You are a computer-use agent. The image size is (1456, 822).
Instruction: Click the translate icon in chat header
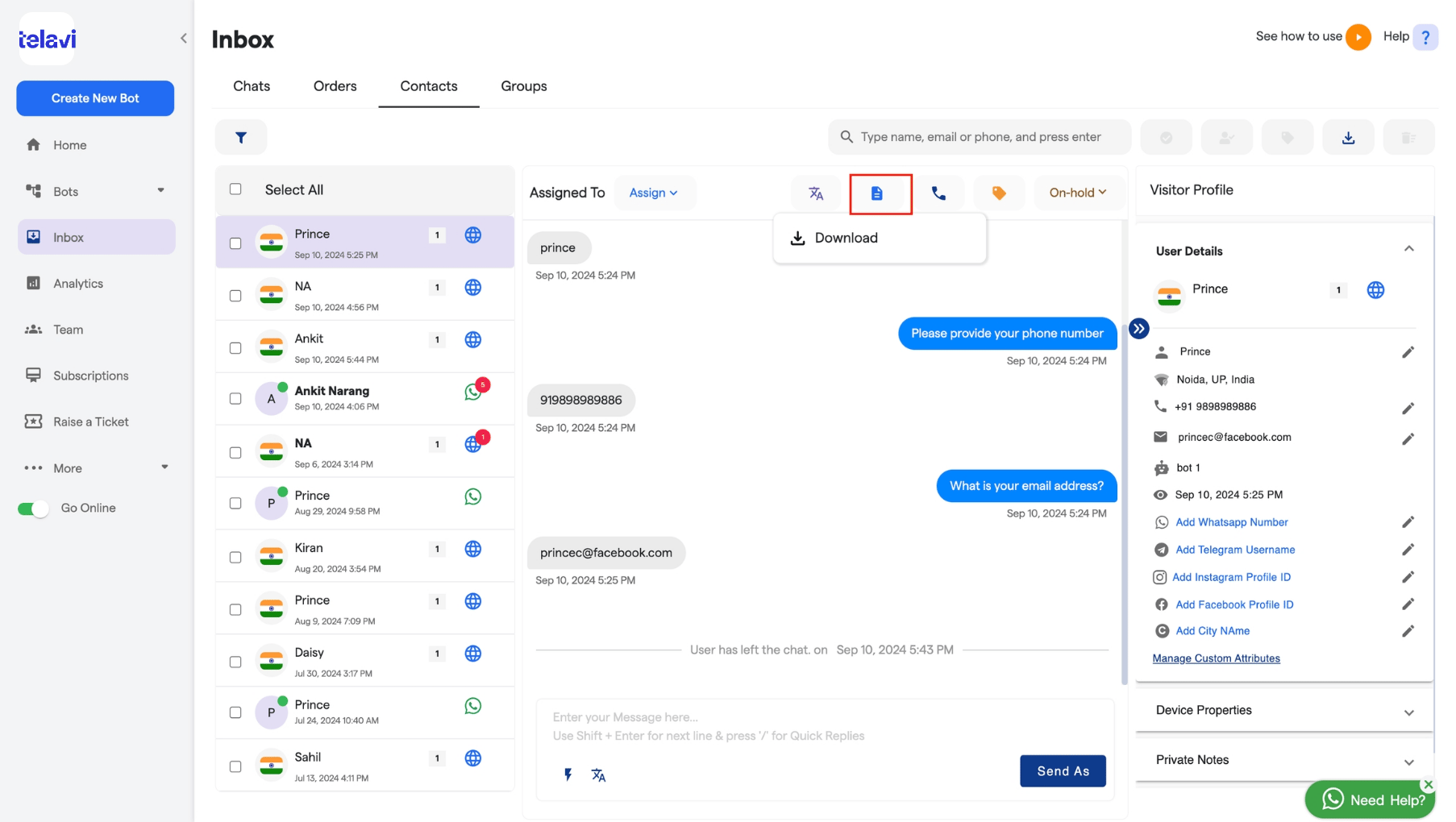(x=816, y=193)
